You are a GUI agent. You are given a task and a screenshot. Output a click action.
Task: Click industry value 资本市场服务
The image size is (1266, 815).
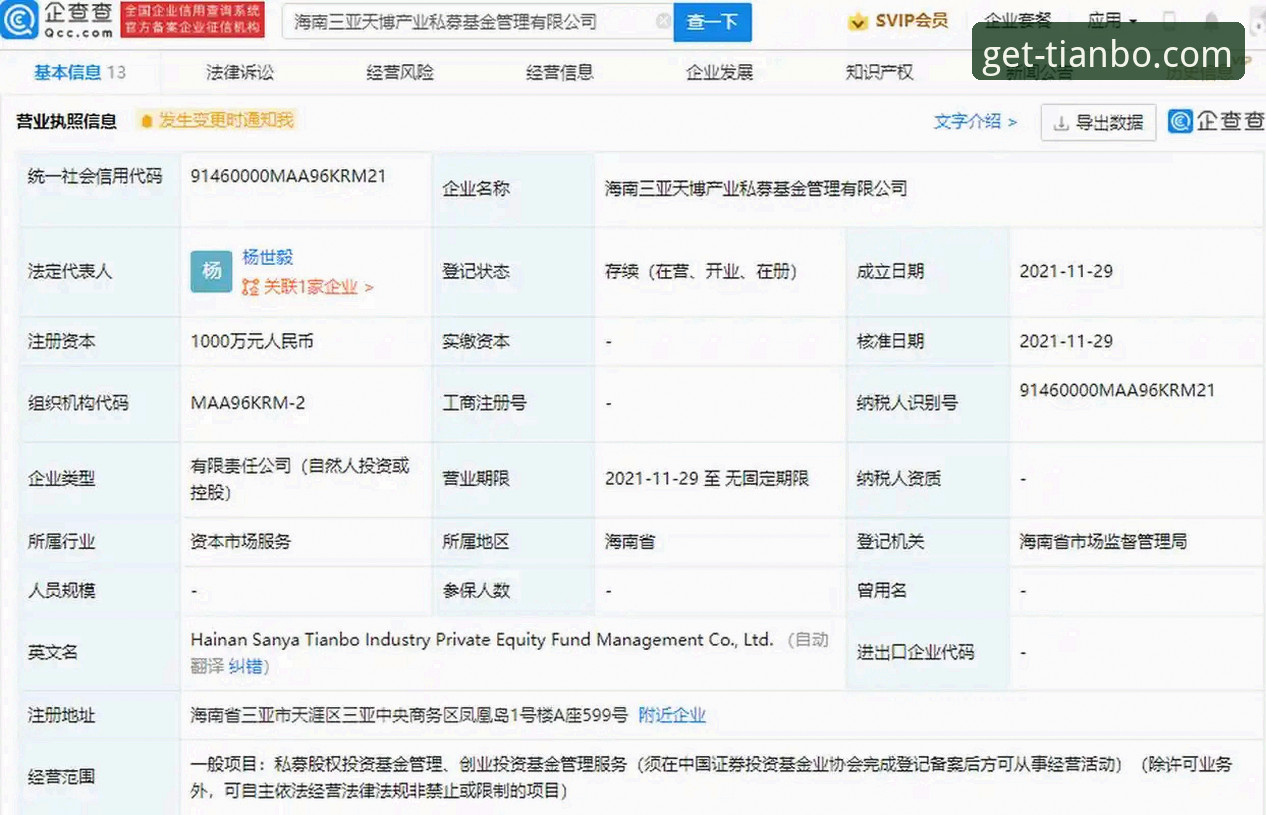(241, 541)
